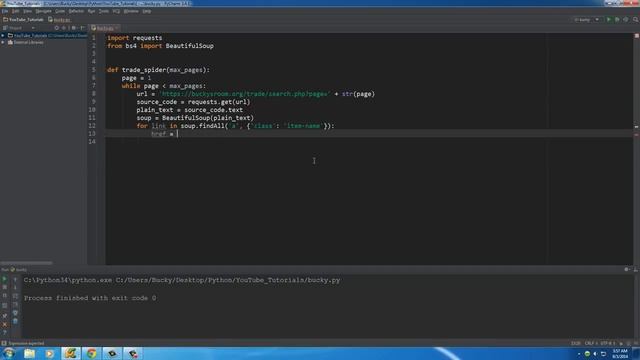This screenshot has height=360, width=640.
Task: Open the Run menu
Action: click(91, 11)
